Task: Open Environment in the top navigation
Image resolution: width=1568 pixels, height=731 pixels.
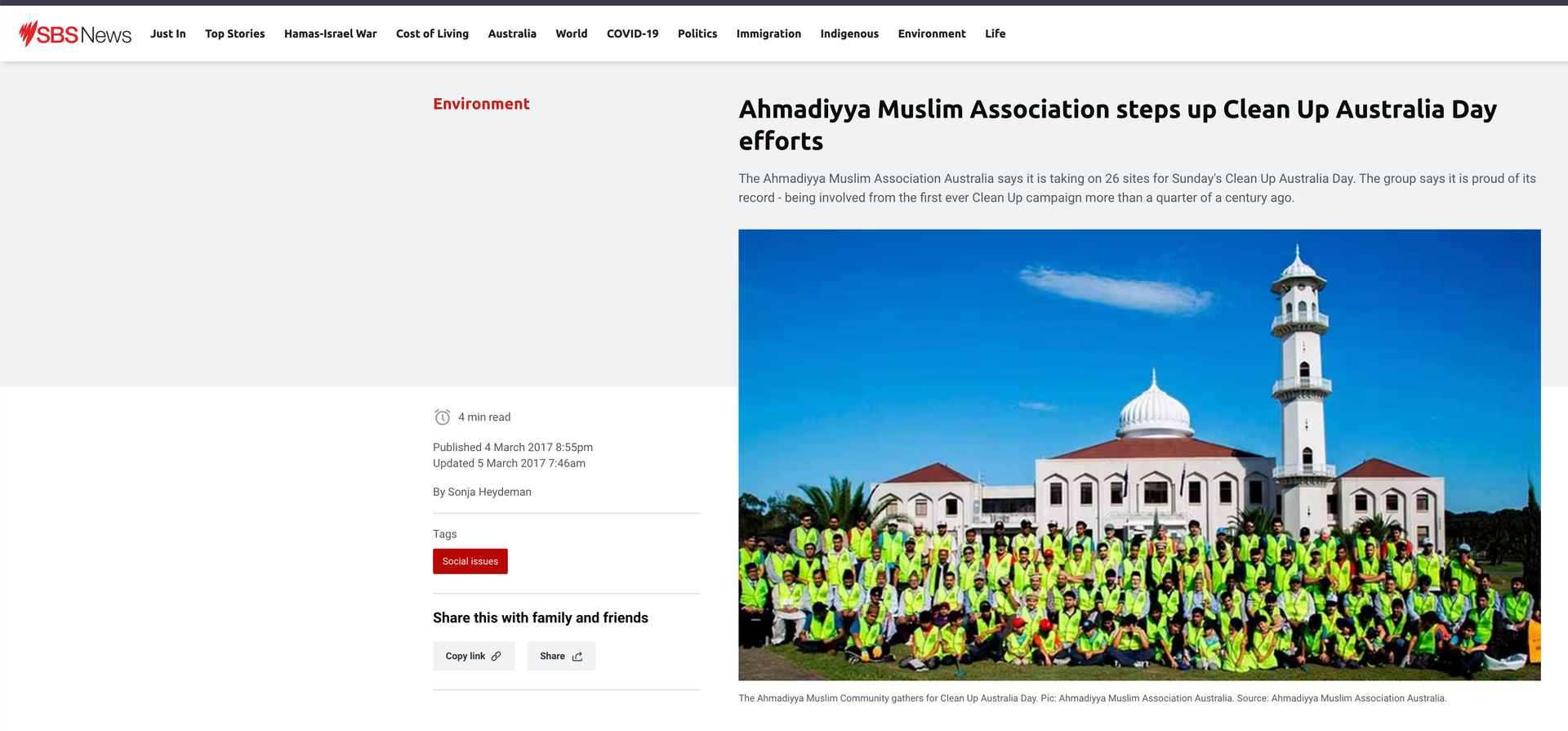Action: pos(932,33)
